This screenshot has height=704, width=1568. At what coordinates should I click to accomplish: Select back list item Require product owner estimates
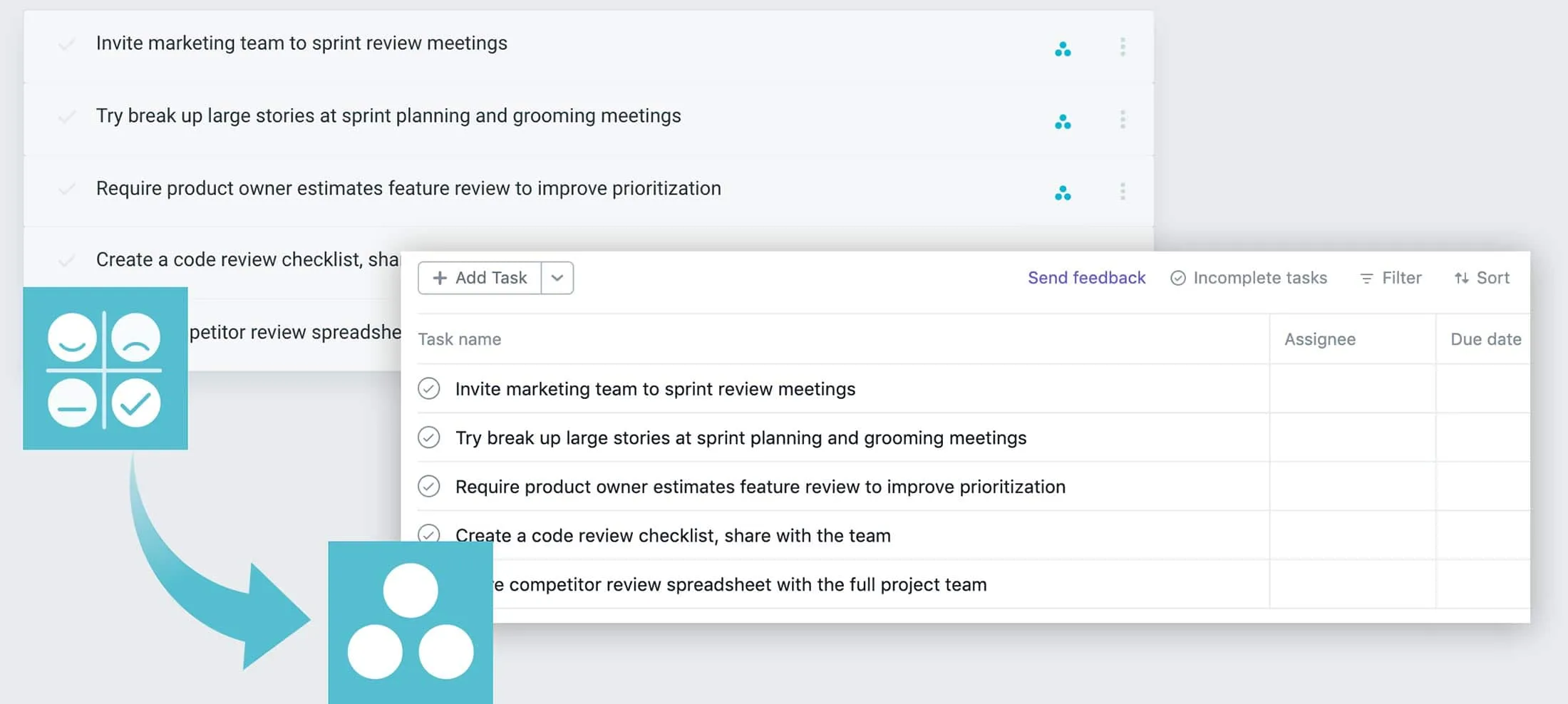coord(408,188)
